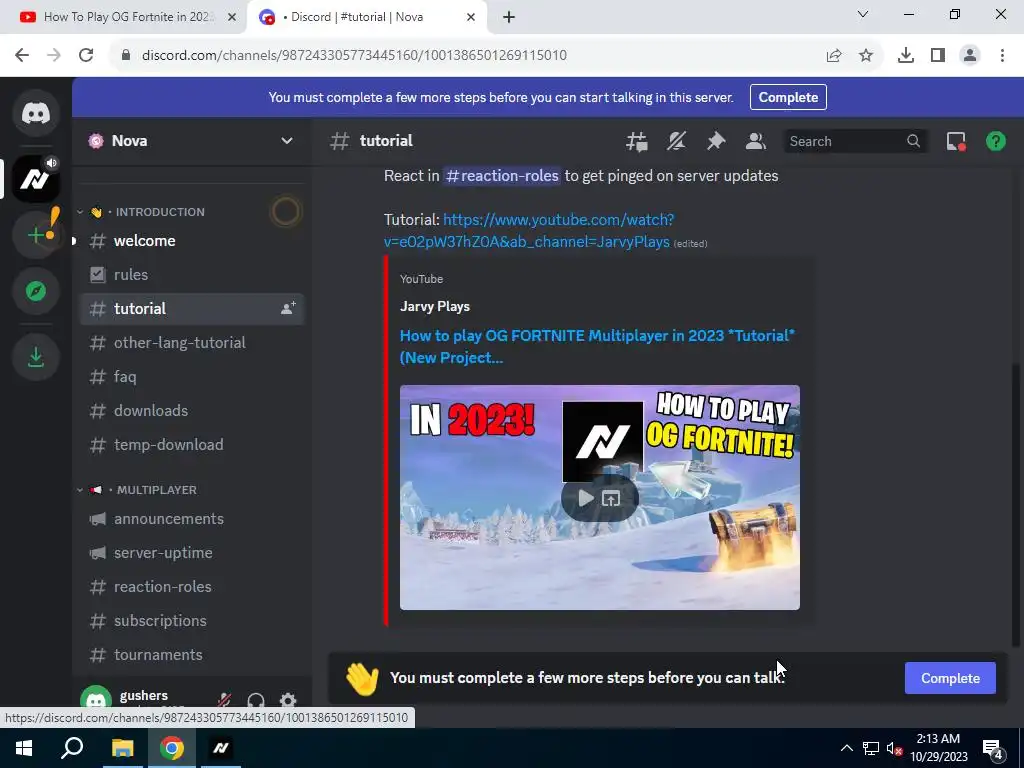Open Nova server dropdown menu

(287, 141)
